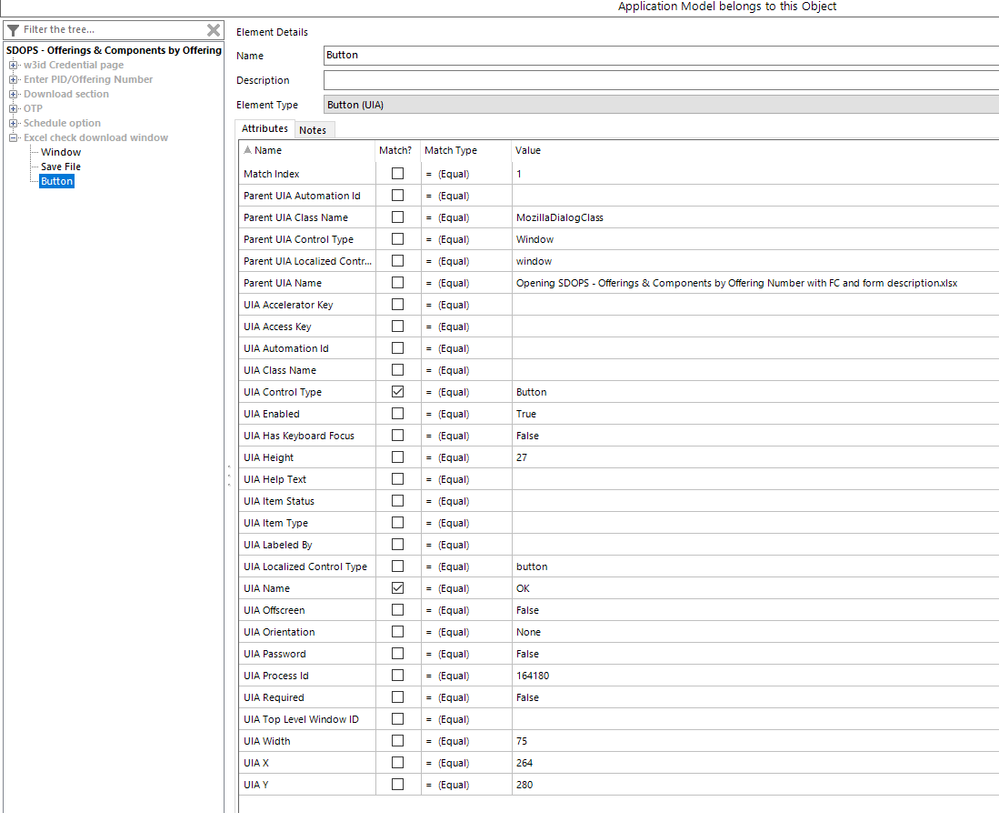Open Match Type dropdown for Parent UIA Name
This screenshot has width=999, height=813.
466,283
